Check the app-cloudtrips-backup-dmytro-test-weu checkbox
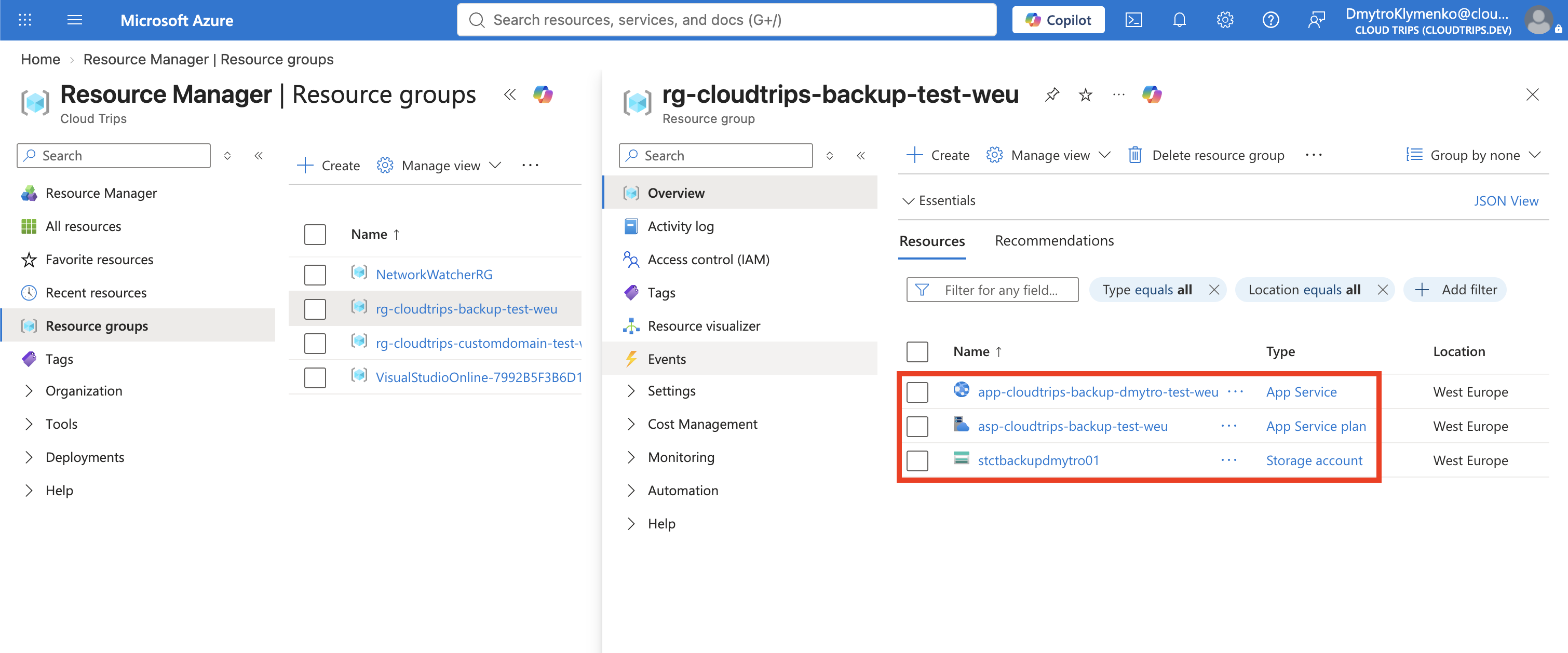1568x653 pixels. point(917,392)
